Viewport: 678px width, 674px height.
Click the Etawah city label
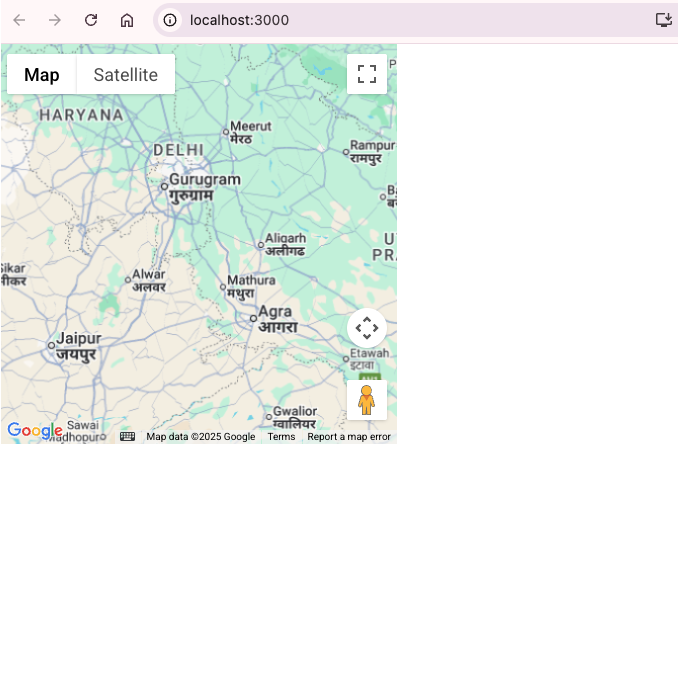point(369,359)
